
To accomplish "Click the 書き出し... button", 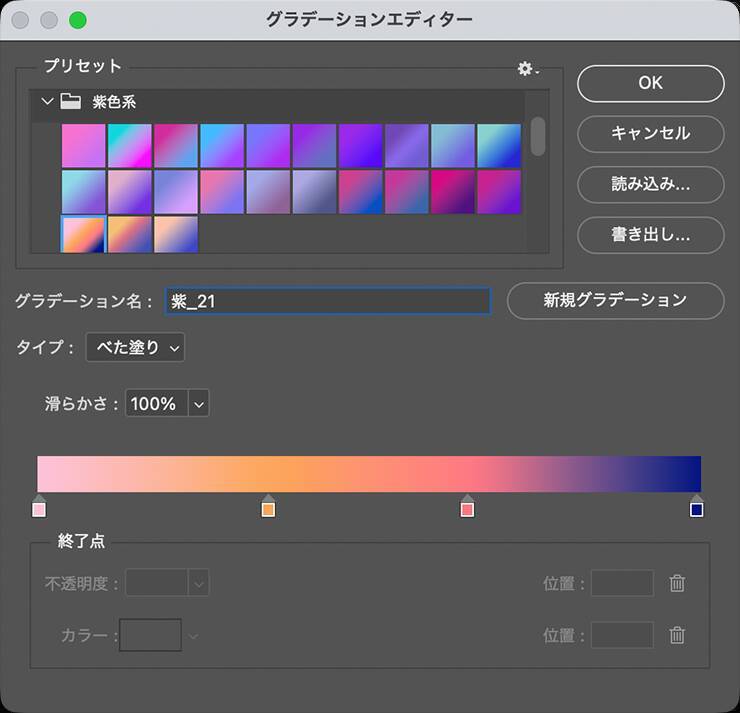I will [650, 235].
